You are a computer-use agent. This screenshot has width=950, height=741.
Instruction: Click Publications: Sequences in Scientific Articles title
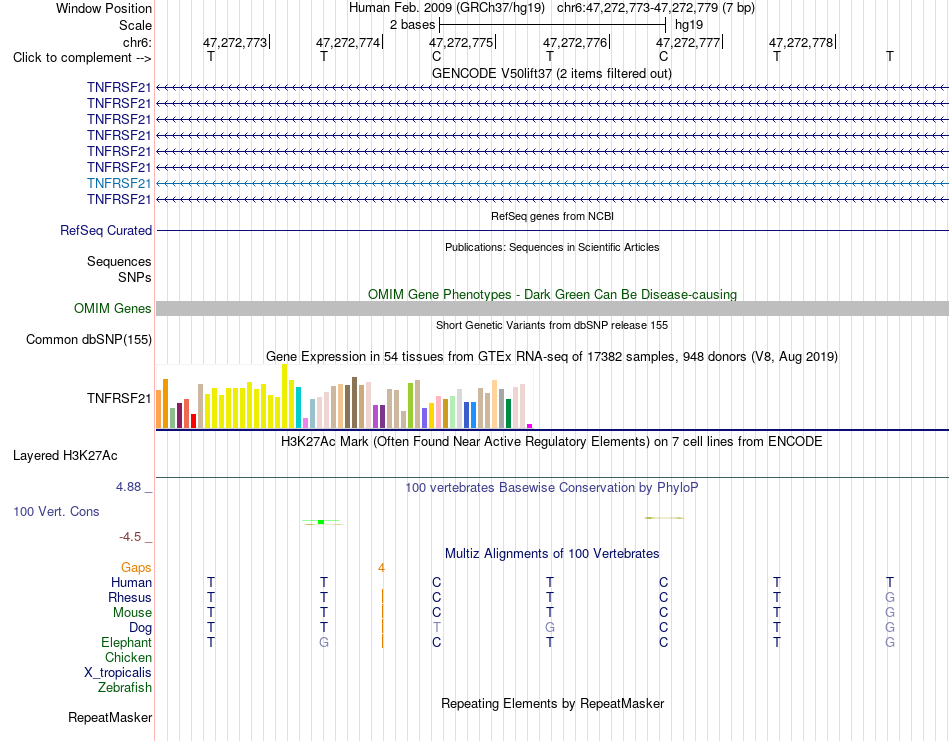[552, 247]
